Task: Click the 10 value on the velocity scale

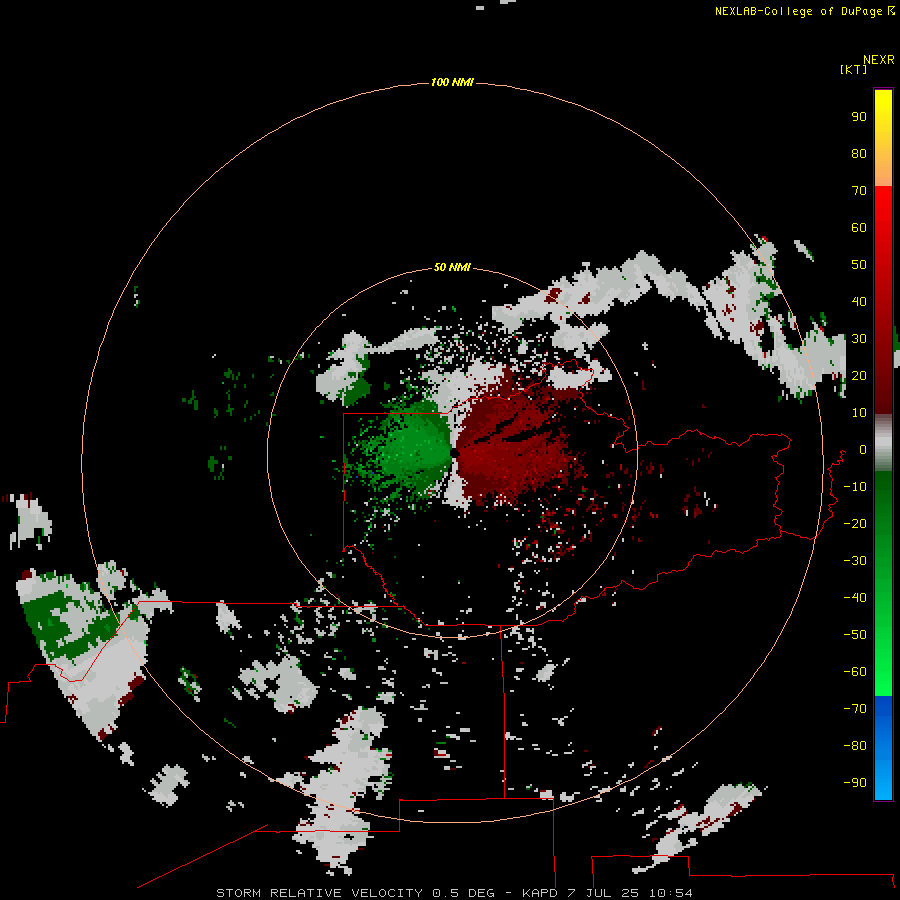Action: point(859,413)
